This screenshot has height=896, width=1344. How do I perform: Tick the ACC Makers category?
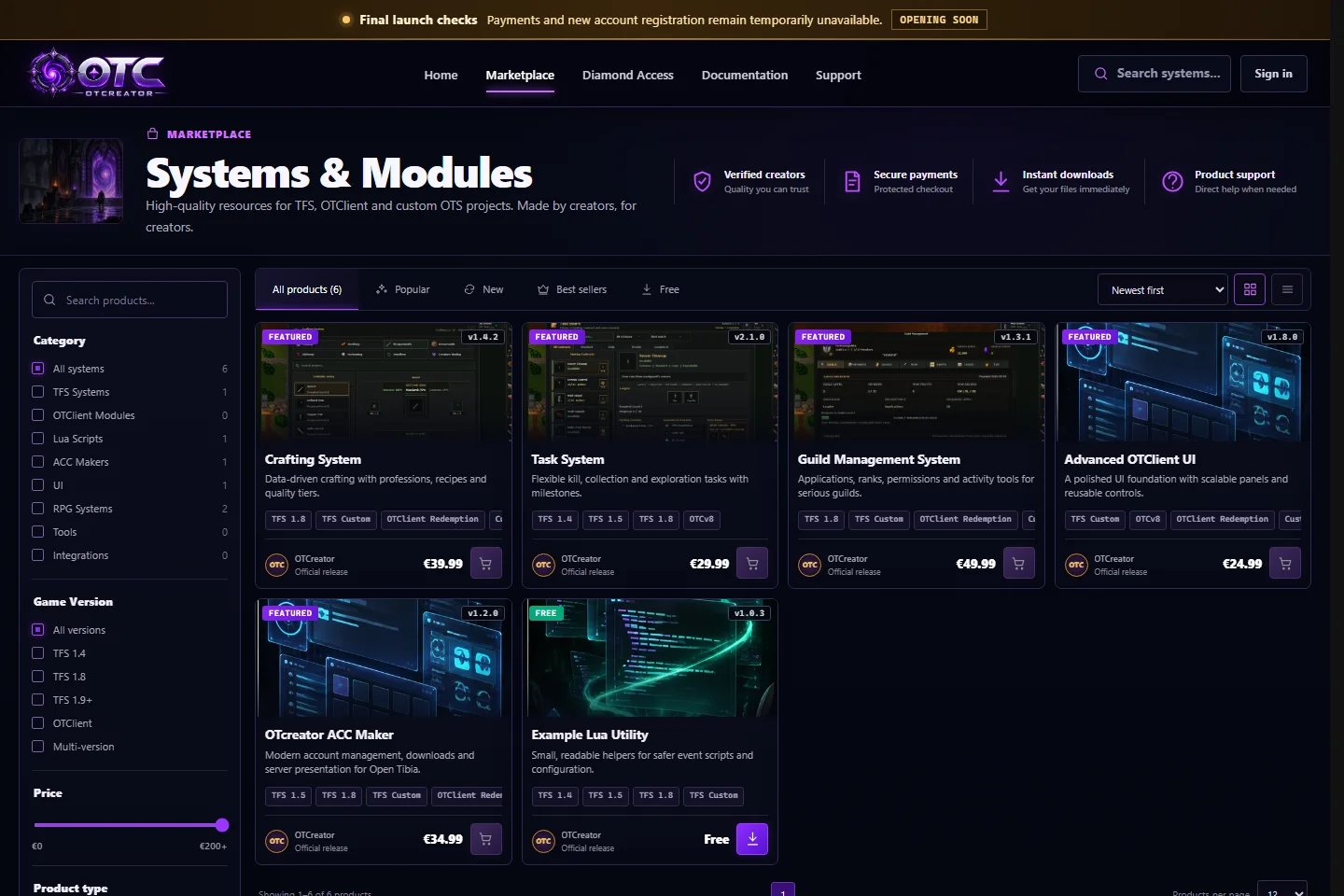click(x=38, y=462)
